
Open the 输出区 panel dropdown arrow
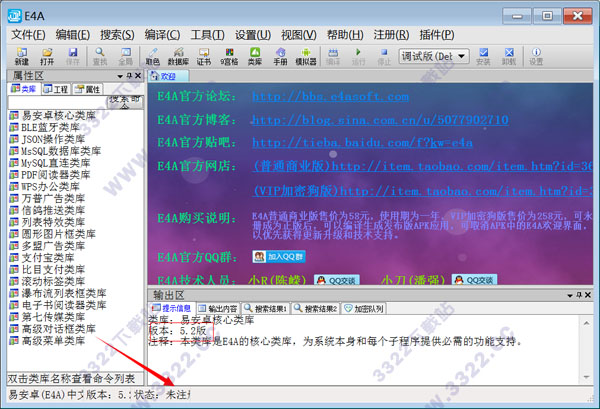(x=570, y=295)
